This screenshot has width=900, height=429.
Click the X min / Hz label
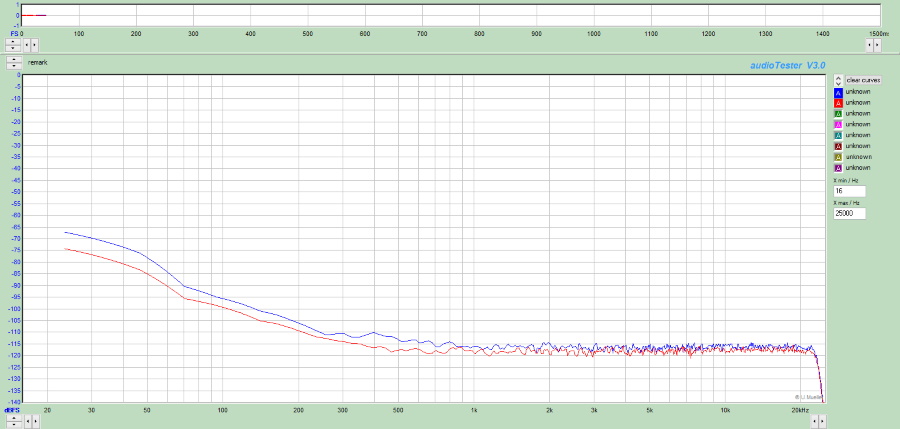tap(846, 180)
